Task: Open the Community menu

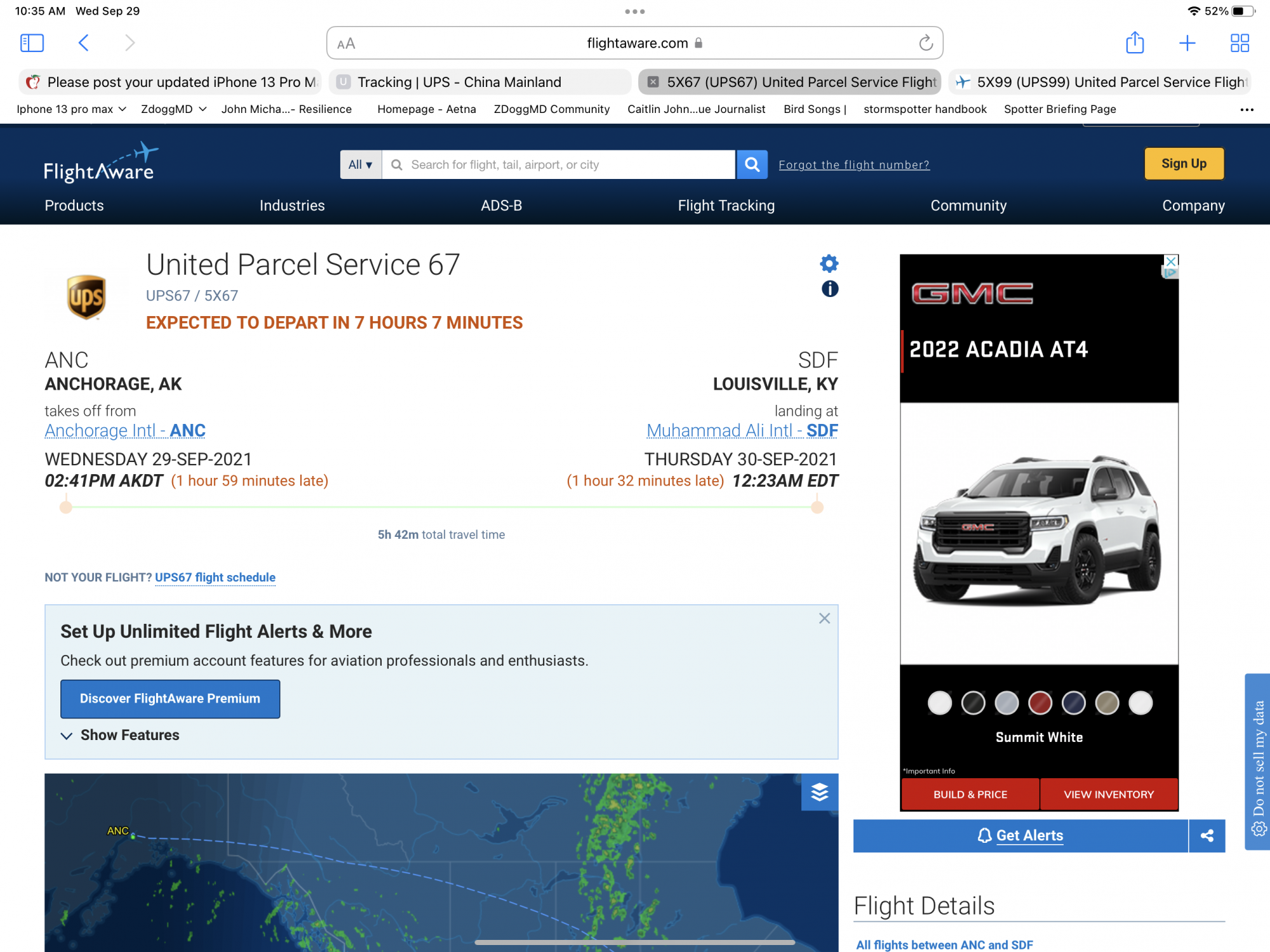Action: [x=968, y=206]
